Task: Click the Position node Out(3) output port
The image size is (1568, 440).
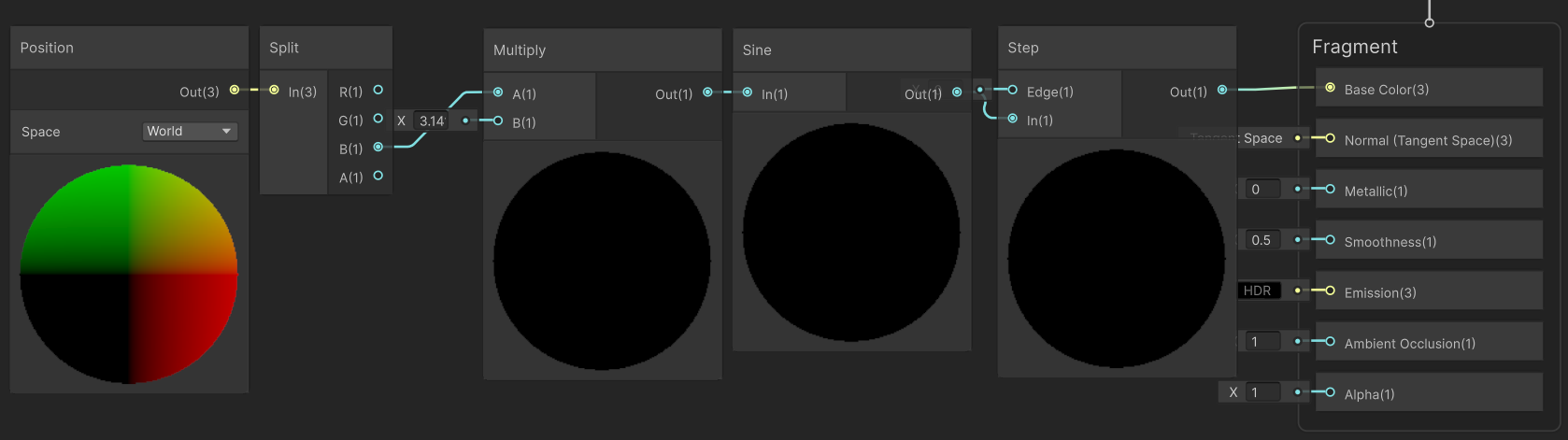Action: pyautogui.click(x=235, y=90)
